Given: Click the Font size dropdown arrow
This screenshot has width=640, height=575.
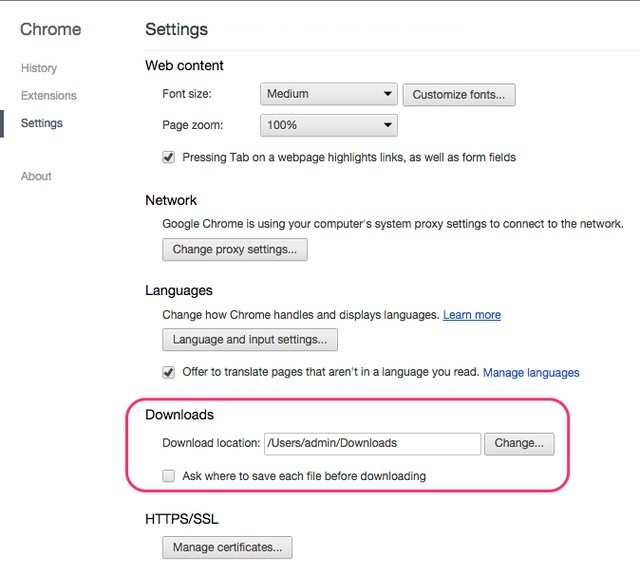Looking at the screenshot, I should (x=388, y=94).
